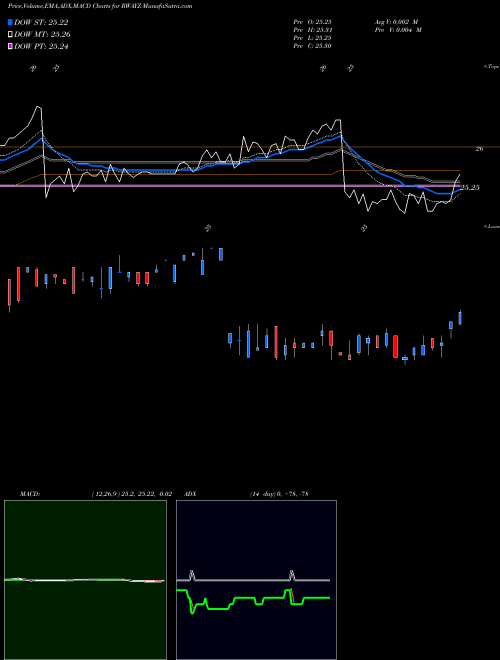Click the chart title mentioning MunafaSutra.com
500x660 pixels.
click(x=100, y=6)
